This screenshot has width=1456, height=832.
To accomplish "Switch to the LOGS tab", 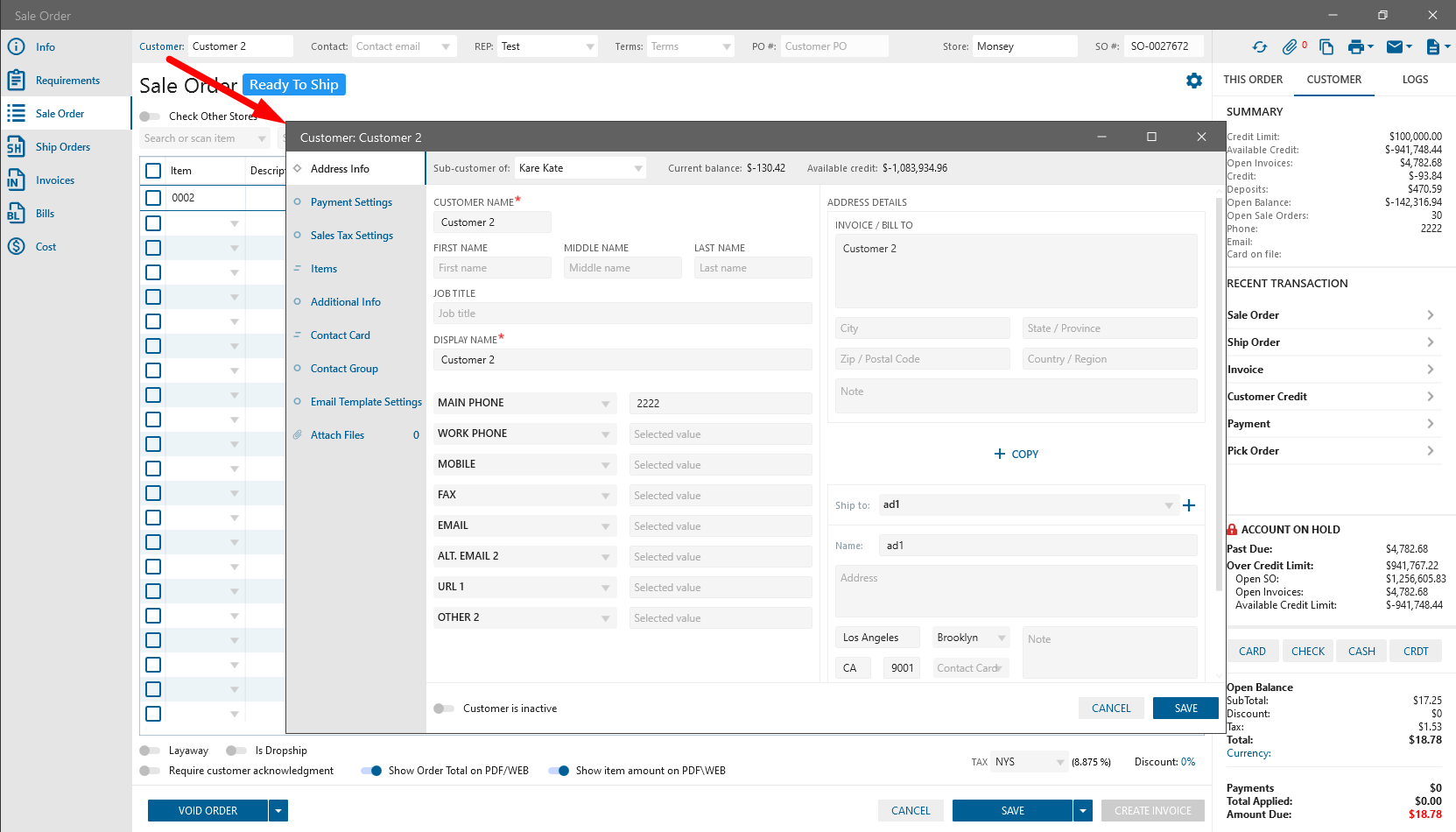I will pyautogui.click(x=1415, y=80).
